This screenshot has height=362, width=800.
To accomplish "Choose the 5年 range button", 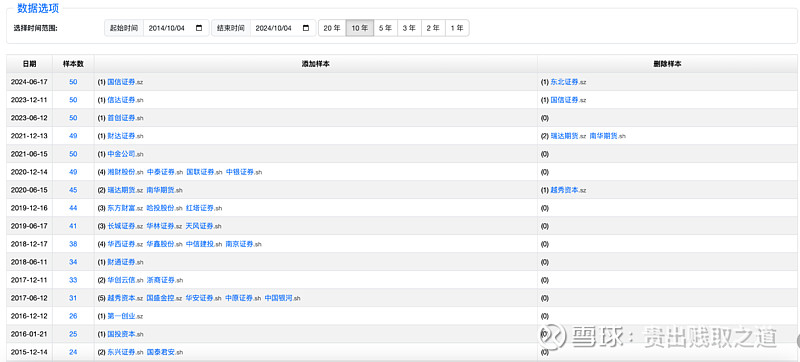I will [x=385, y=29].
